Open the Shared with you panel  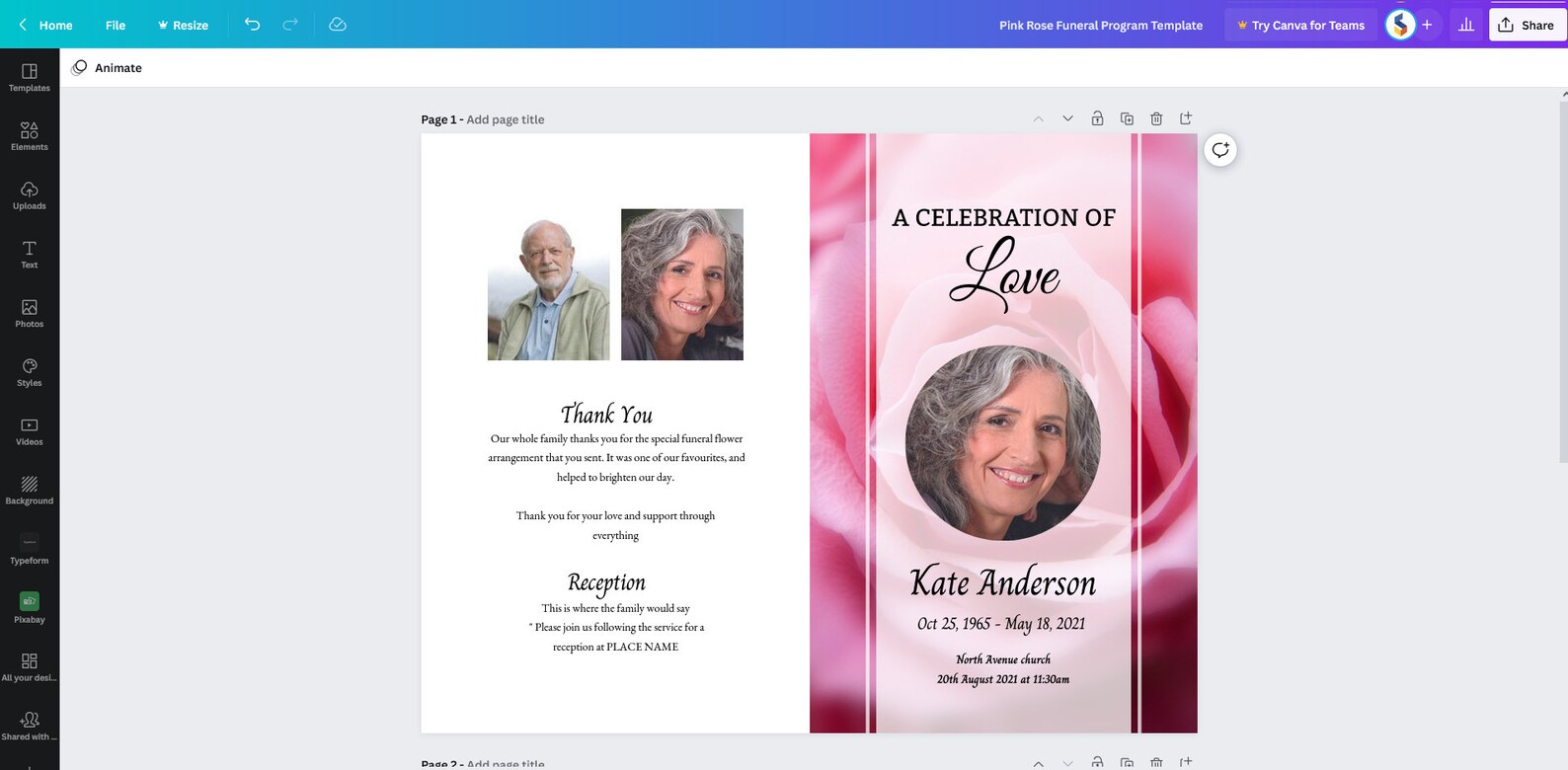coord(30,727)
